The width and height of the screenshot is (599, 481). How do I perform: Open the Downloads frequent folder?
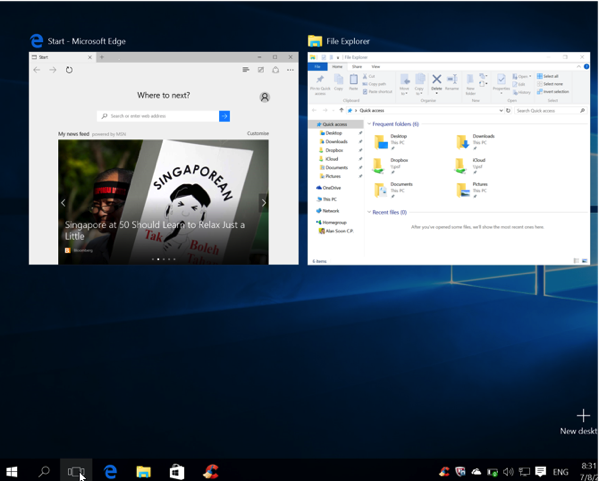point(476,142)
